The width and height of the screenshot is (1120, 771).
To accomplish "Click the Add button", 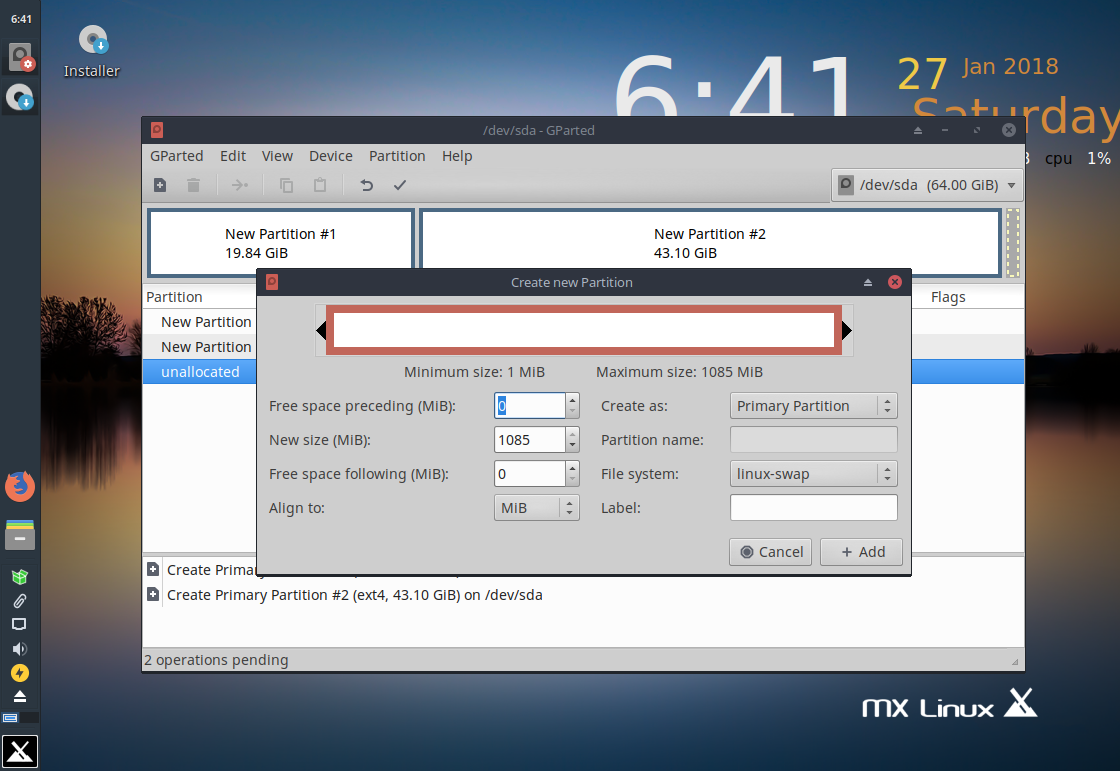I will point(861,552).
